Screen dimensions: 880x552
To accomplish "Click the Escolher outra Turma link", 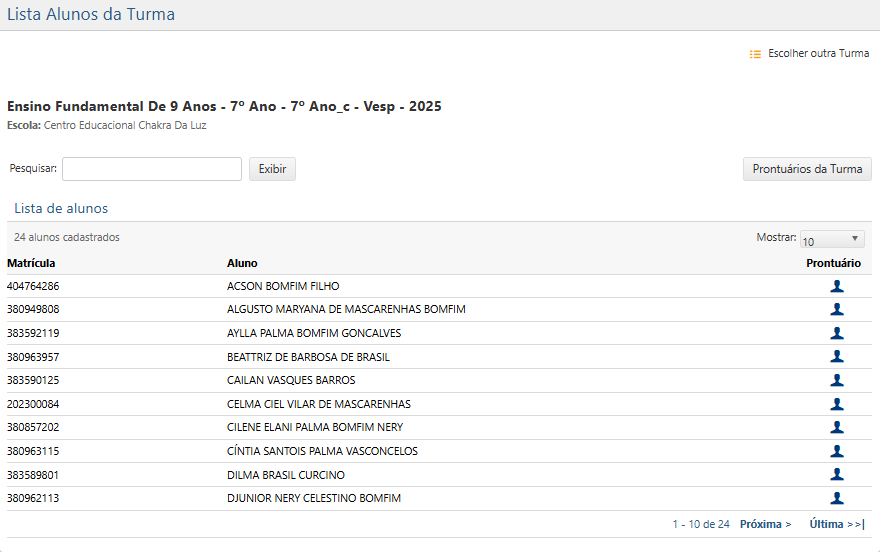I will pos(818,54).
